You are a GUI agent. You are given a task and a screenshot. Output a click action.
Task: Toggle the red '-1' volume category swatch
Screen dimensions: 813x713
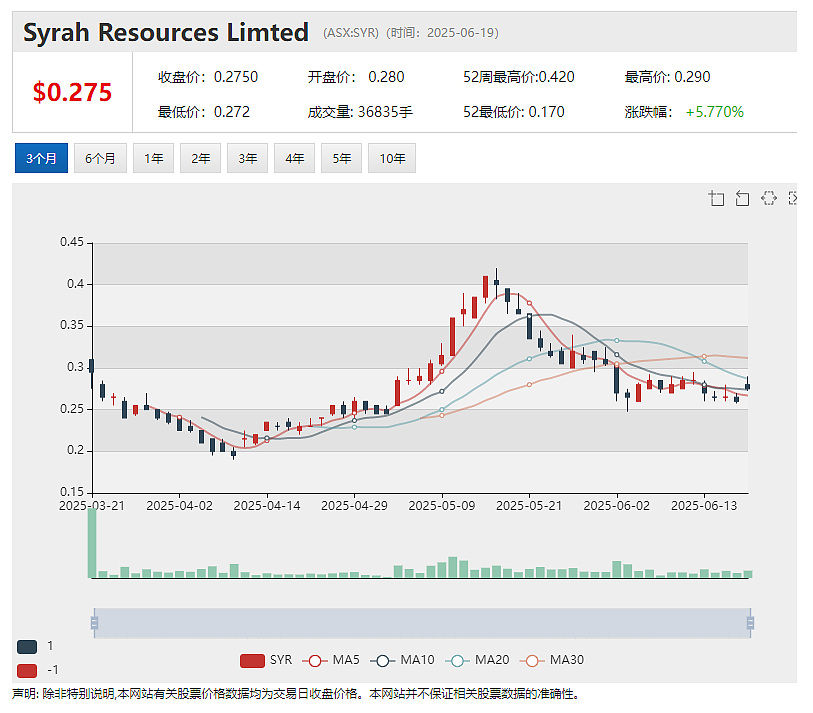click(27, 670)
